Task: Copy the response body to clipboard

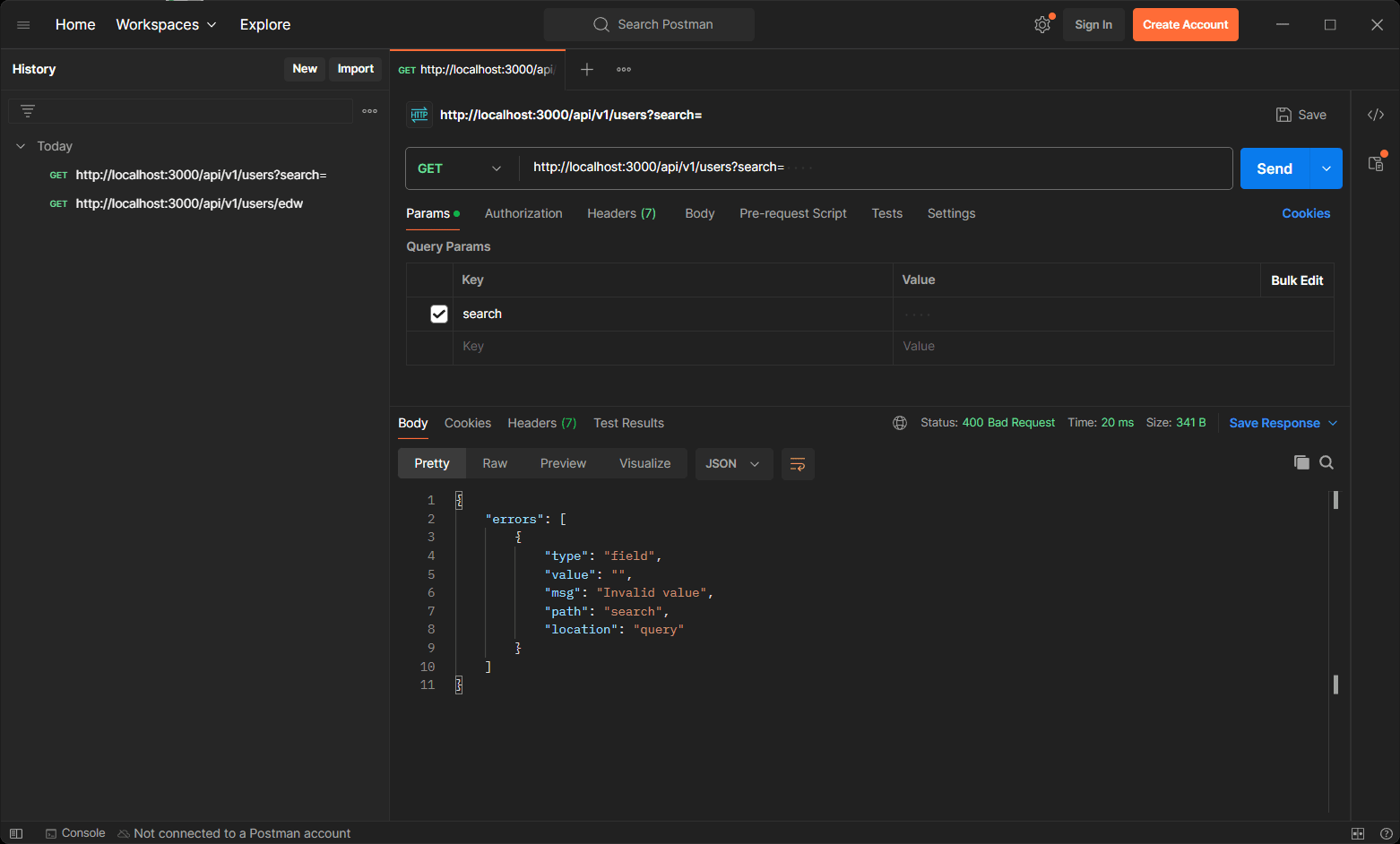Action: coord(1301,462)
